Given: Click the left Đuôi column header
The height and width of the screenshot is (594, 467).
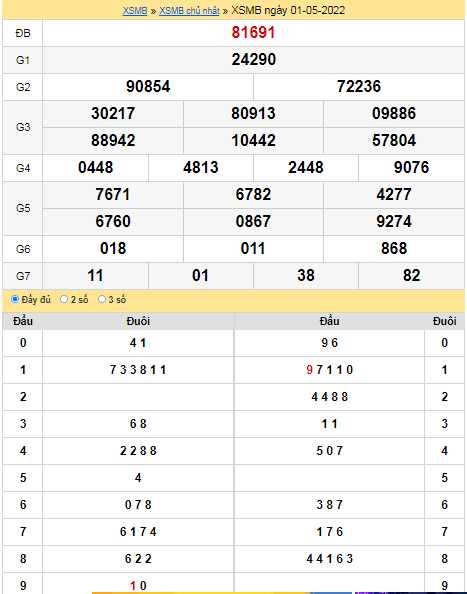Looking at the screenshot, I should click(138, 321).
